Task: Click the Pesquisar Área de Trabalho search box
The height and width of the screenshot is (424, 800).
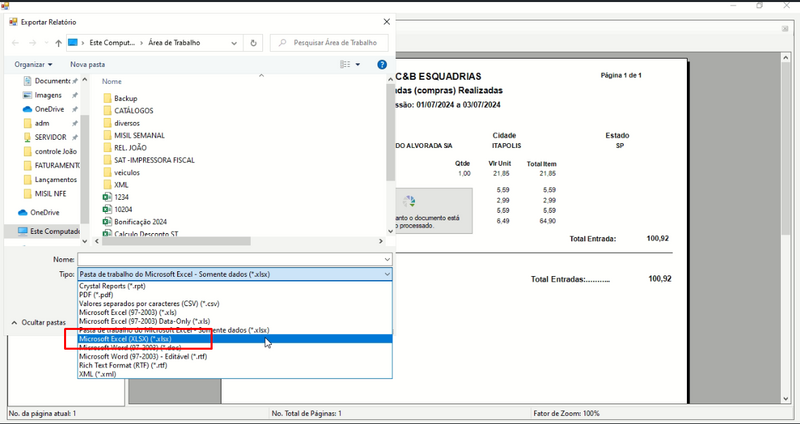Action: (329, 43)
